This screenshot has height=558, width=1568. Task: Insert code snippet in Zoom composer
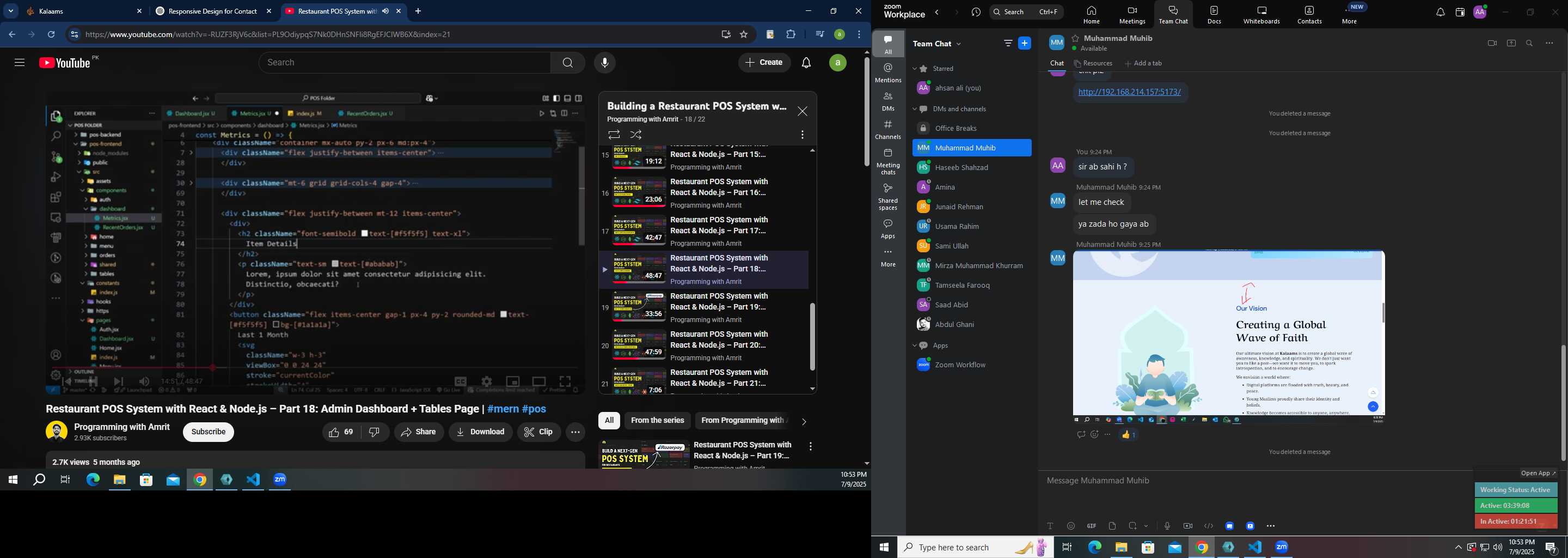coord(1208,526)
